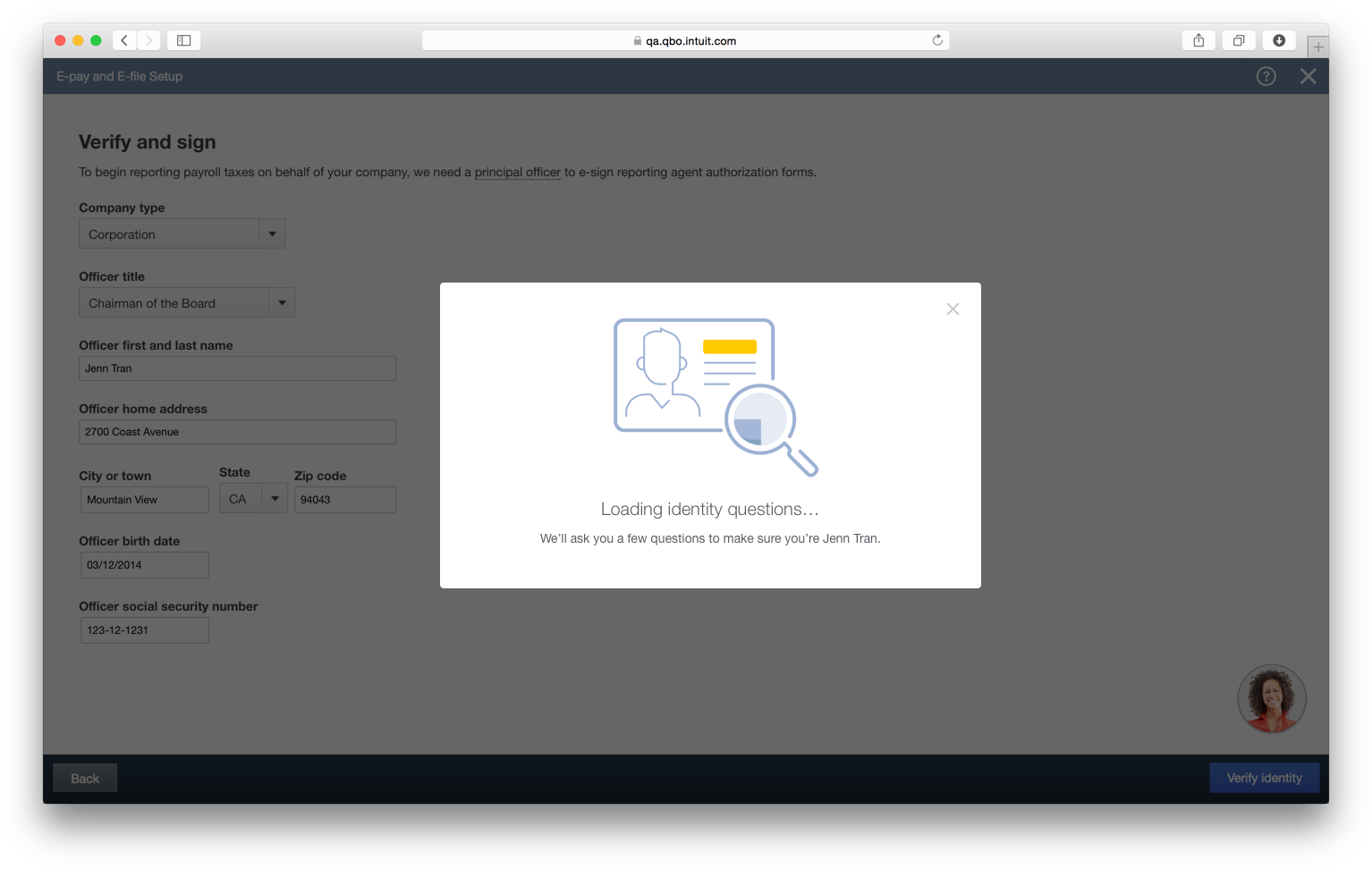The width and height of the screenshot is (1372, 870).
Task: Click the 'E-pay and E-file Setup' title
Action: point(120,77)
